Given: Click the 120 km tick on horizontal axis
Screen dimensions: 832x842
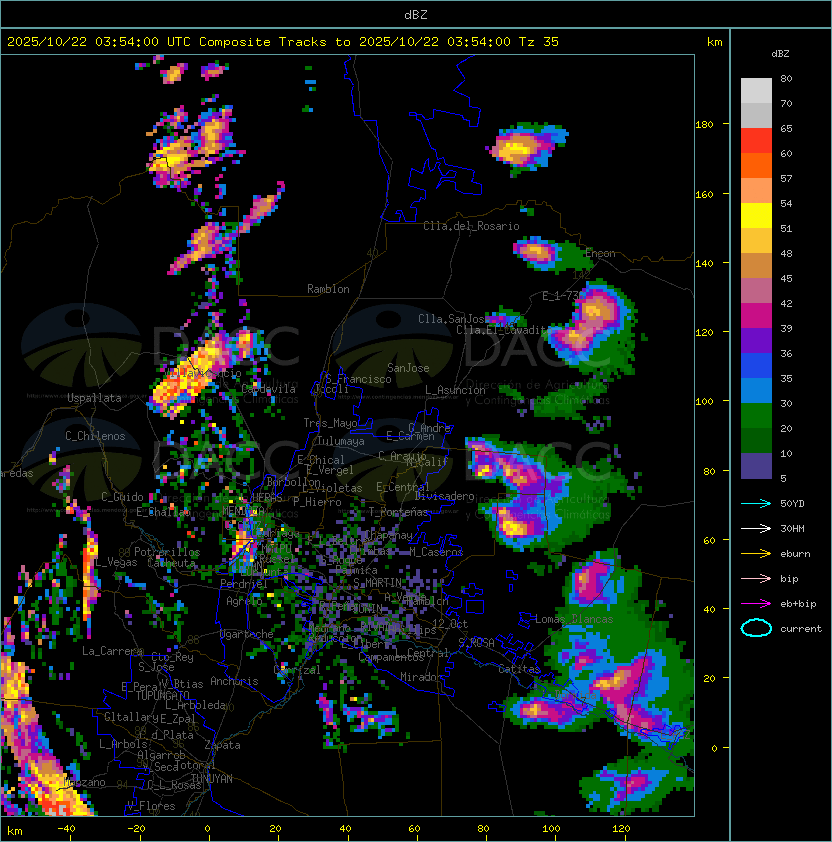Looking at the screenshot, I should point(621,829).
